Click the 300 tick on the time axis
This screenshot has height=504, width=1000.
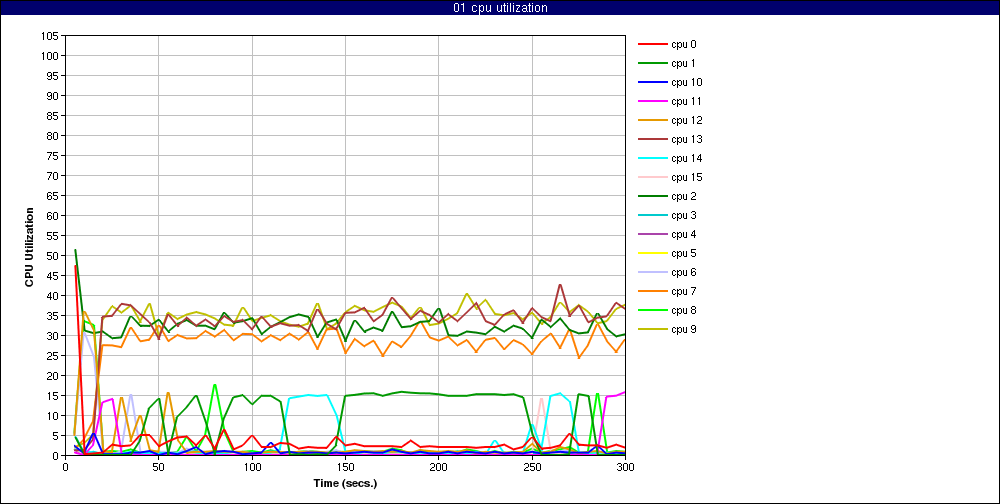pyautogui.click(x=625, y=467)
